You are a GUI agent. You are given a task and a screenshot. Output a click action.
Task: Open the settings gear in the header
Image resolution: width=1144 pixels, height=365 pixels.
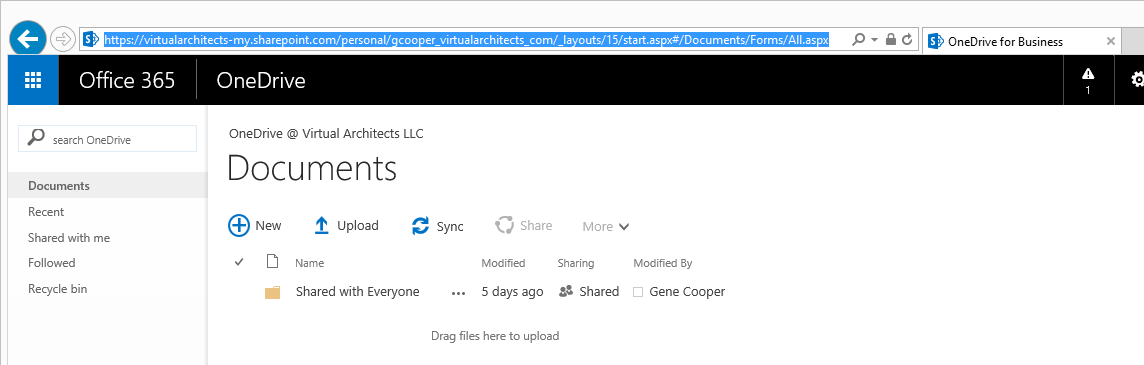tap(1137, 80)
